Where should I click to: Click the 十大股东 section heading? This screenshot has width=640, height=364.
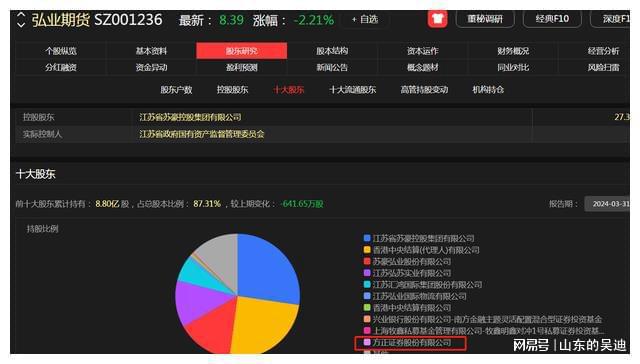click(36, 174)
